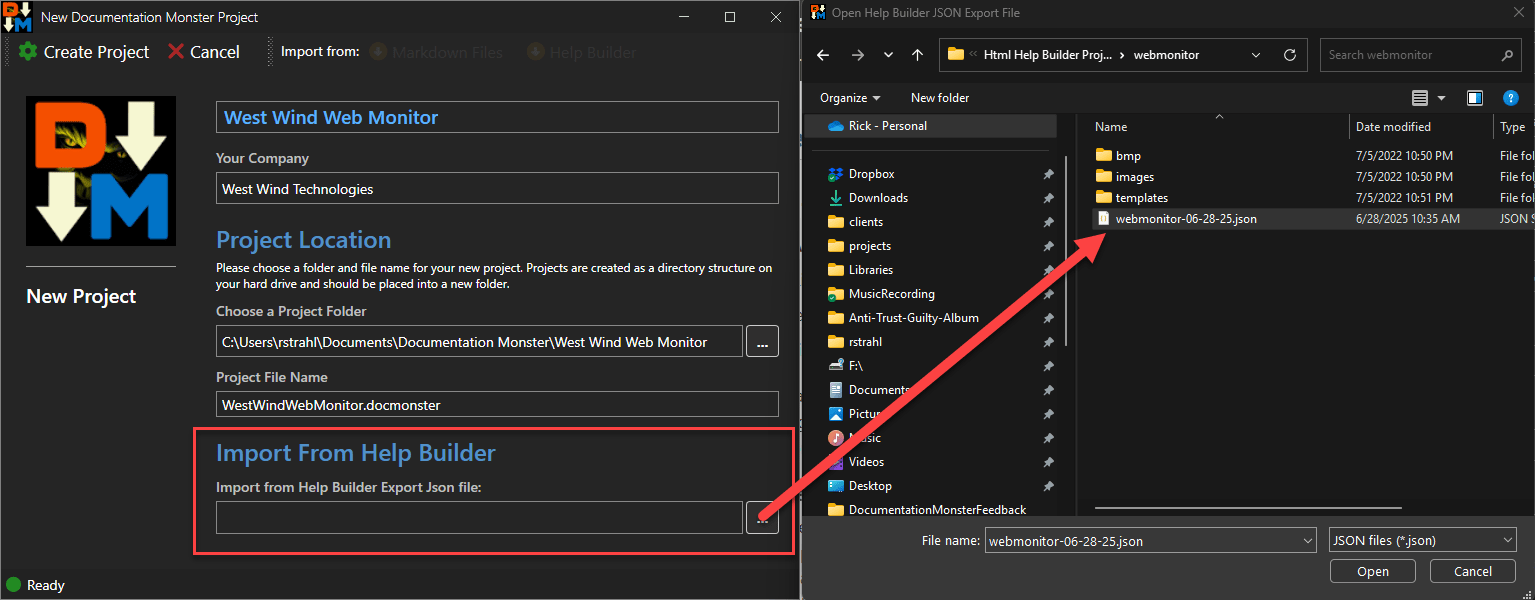Toggle the preview pane icon
Viewport: 1535px width, 600px height.
coord(1475,98)
